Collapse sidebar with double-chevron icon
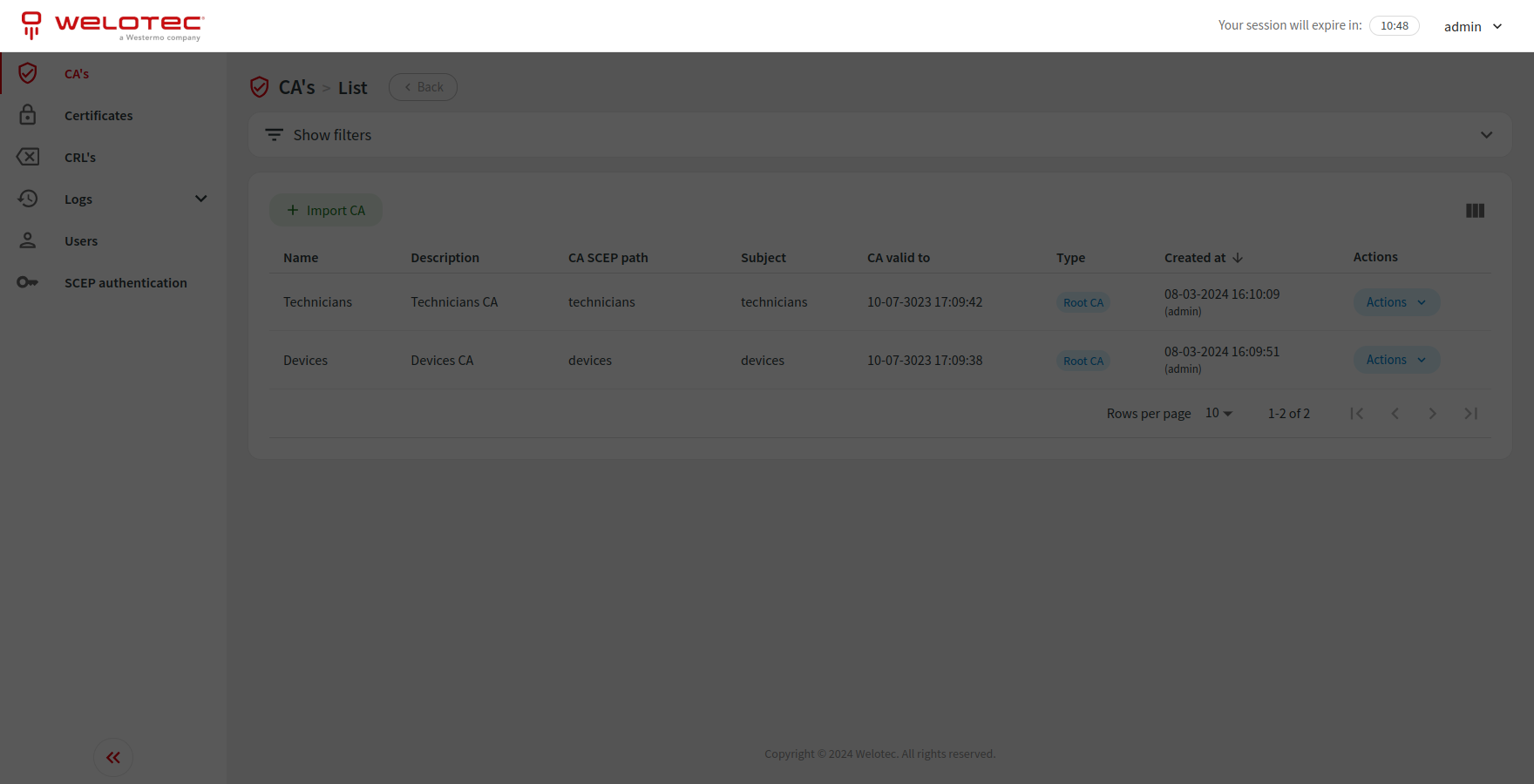The height and width of the screenshot is (784, 1534). pyautogui.click(x=113, y=757)
